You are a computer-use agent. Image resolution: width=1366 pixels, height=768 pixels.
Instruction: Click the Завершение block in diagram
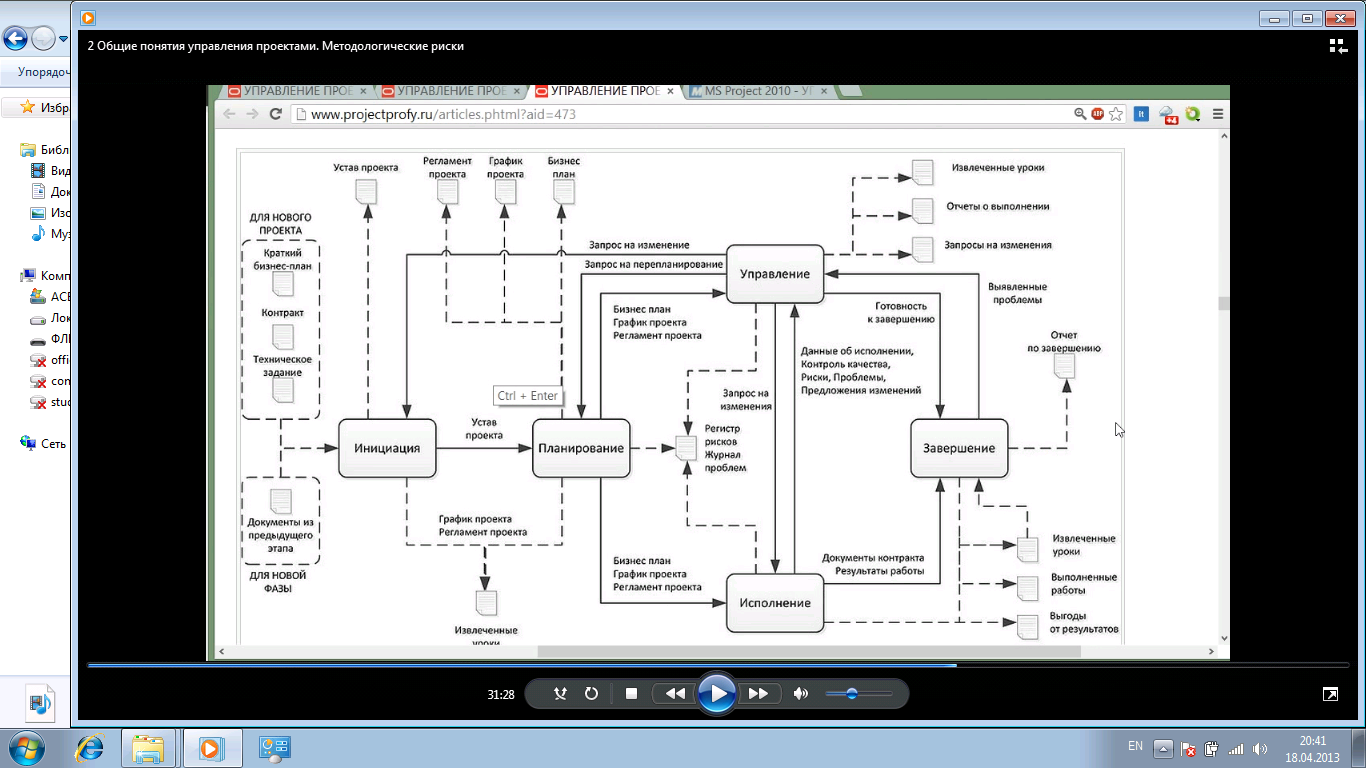[x=959, y=448]
